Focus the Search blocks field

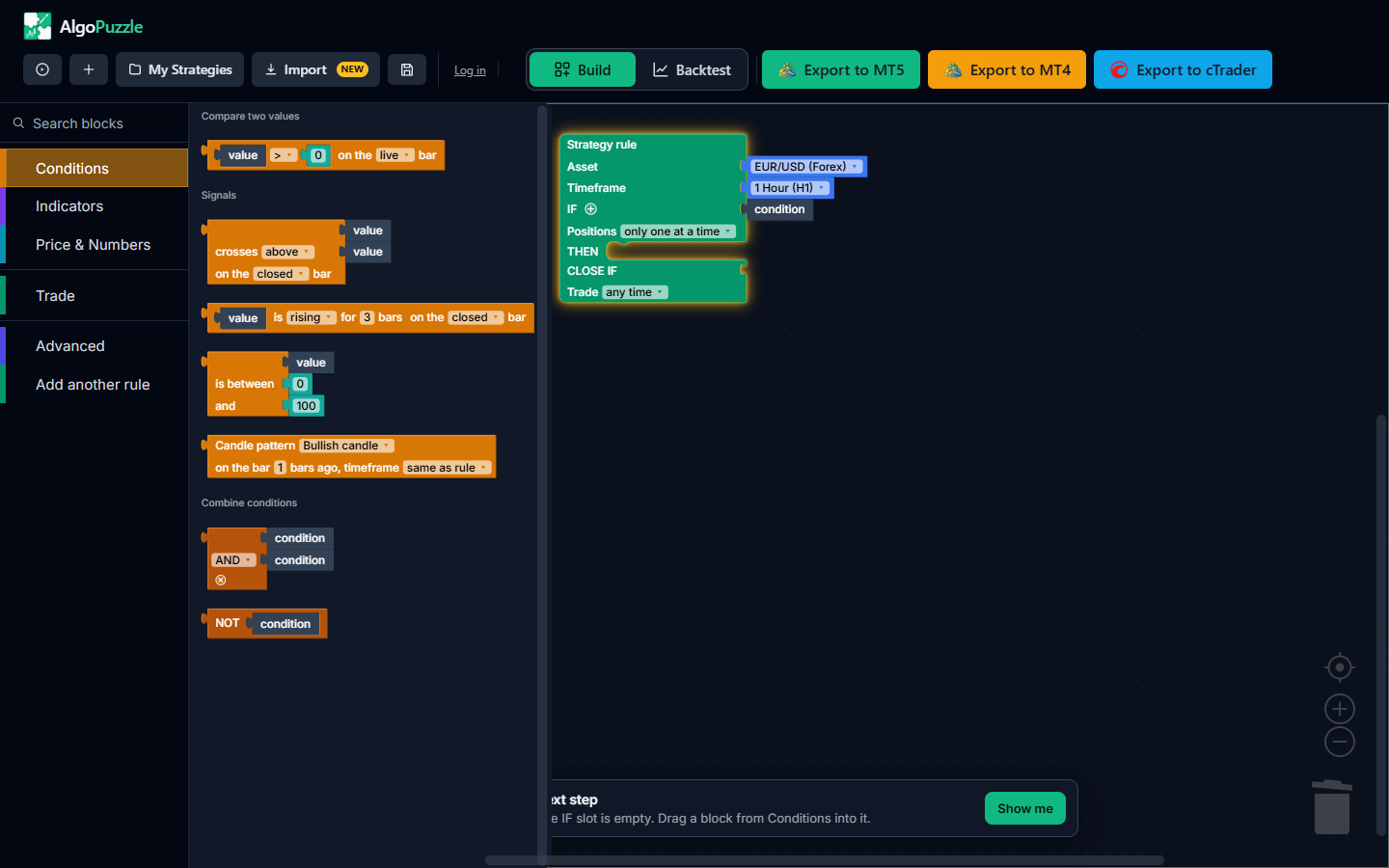click(95, 123)
